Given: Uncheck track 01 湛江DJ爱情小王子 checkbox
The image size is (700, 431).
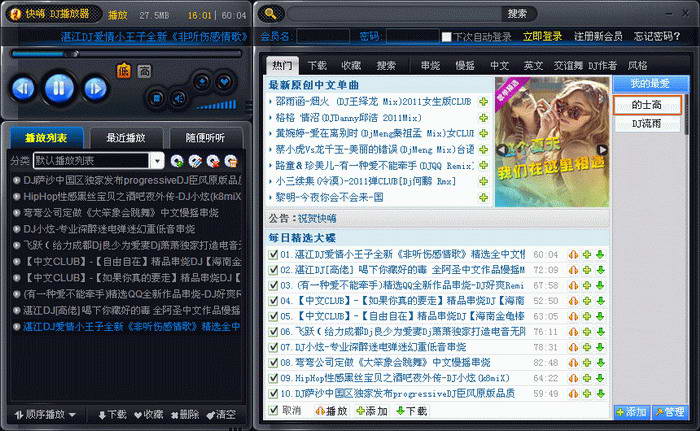Looking at the screenshot, I should coord(273,255).
